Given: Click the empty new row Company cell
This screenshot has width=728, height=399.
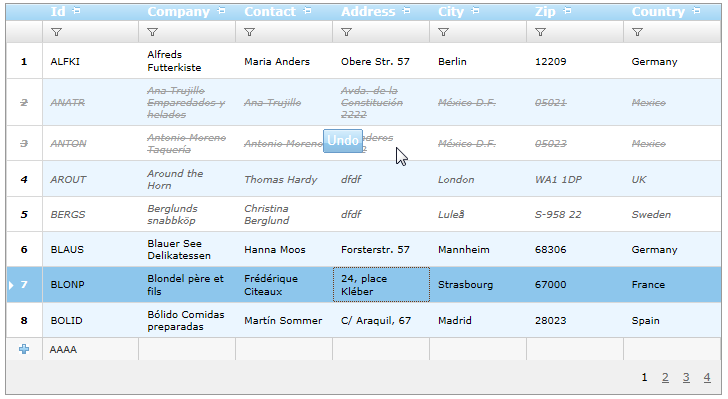Looking at the screenshot, I should coord(187,349).
